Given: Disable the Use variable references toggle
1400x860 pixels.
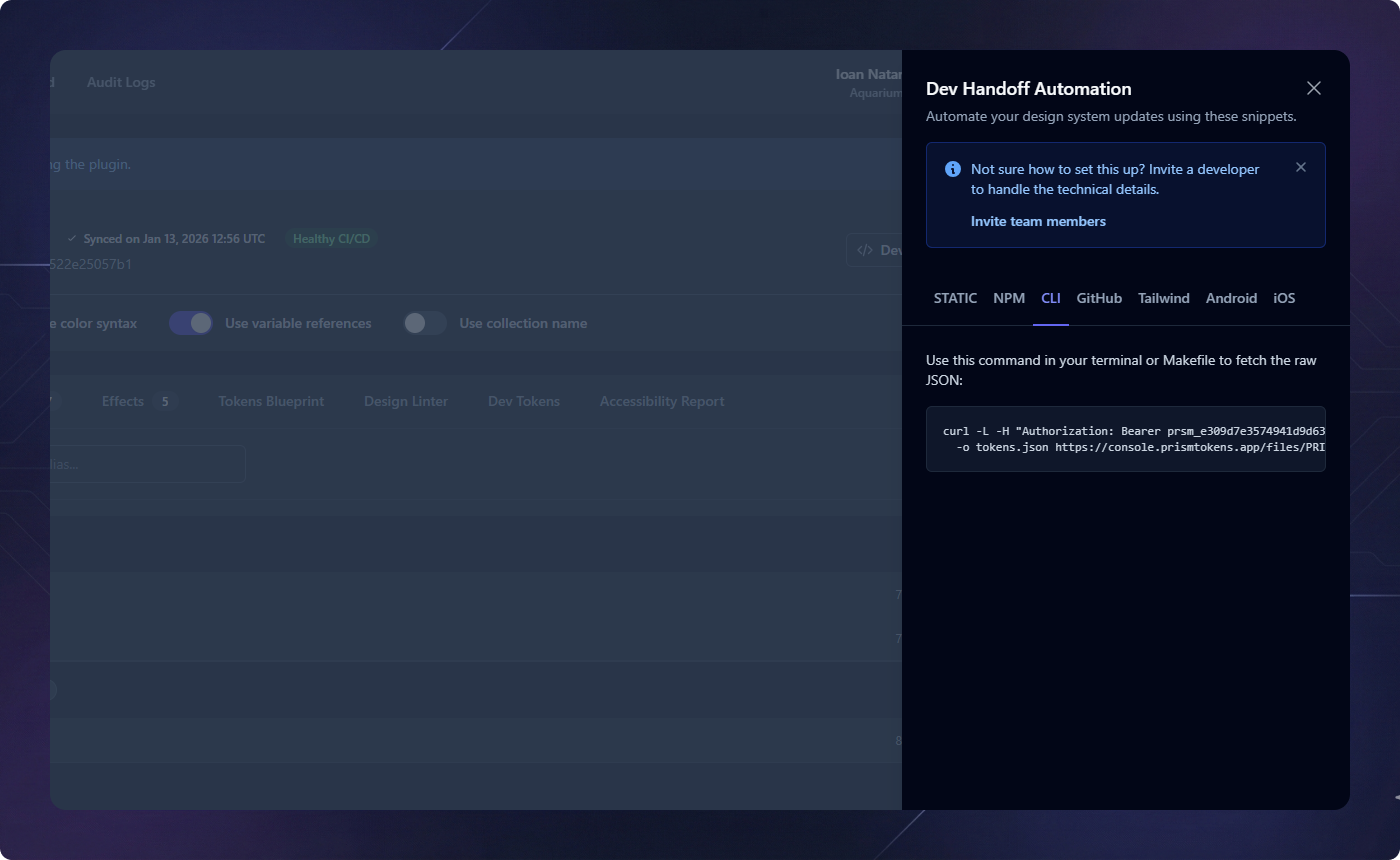Looking at the screenshot, I should point(190,323).
